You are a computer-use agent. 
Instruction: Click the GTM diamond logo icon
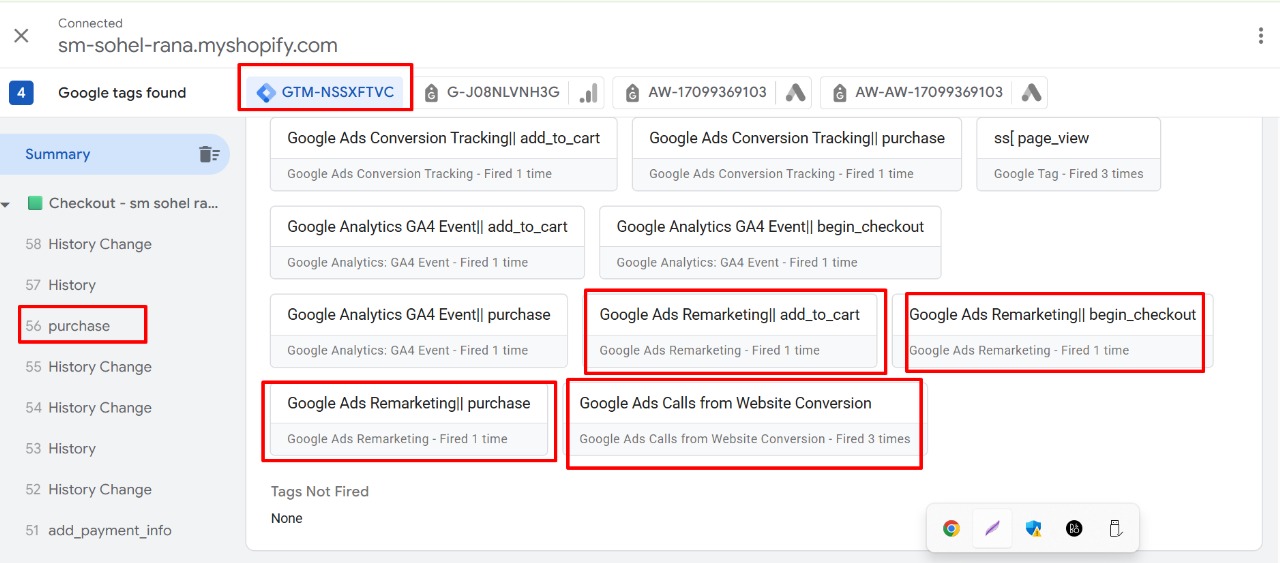(x=266, y=93)
